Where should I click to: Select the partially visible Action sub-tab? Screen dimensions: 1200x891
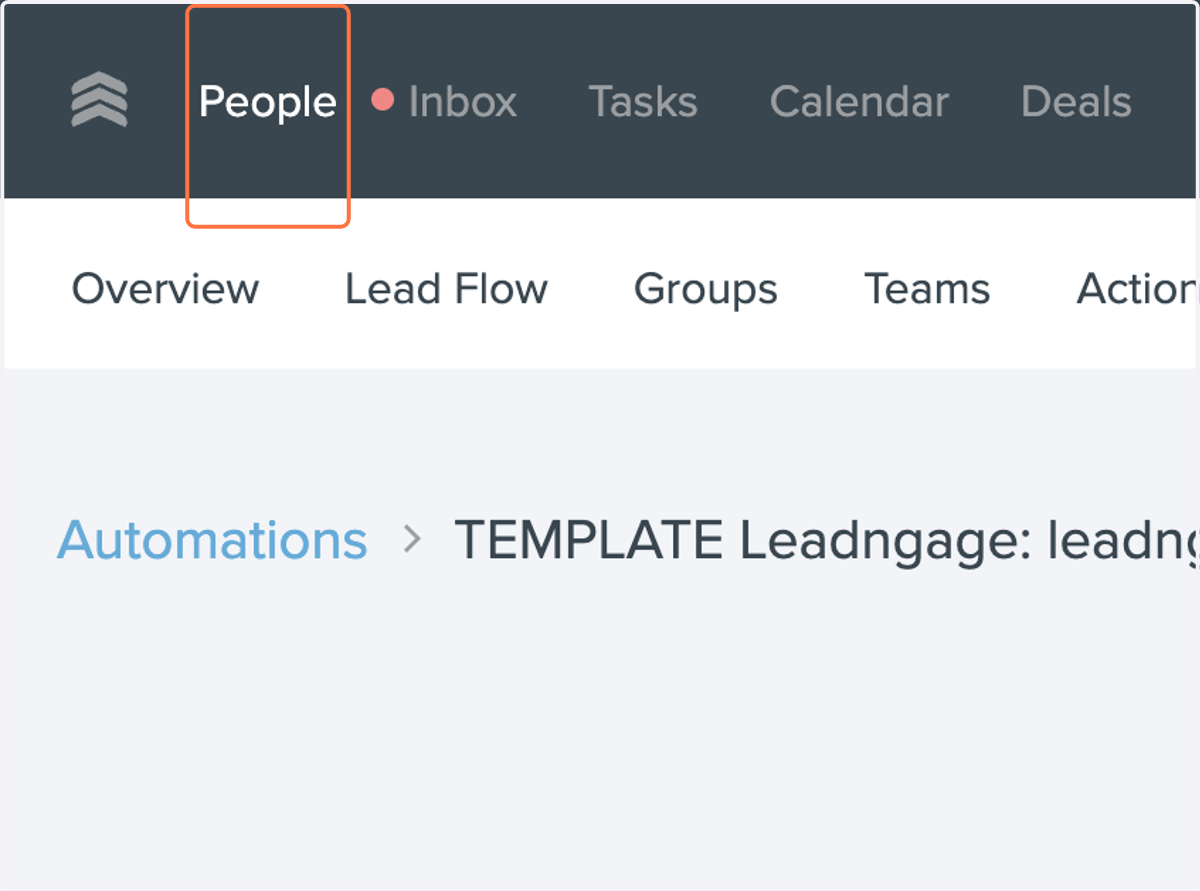pyautogui.click(x=1137, y=289)
